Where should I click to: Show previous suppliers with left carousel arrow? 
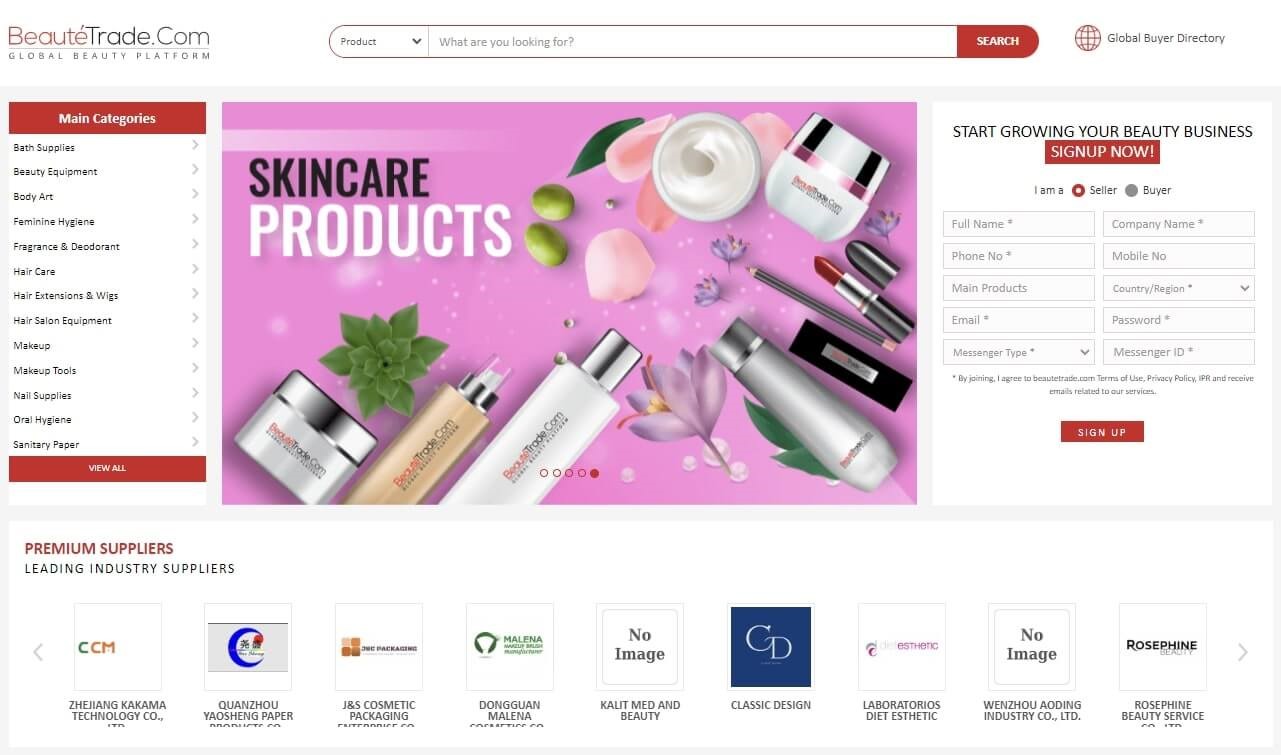[38, 652]
